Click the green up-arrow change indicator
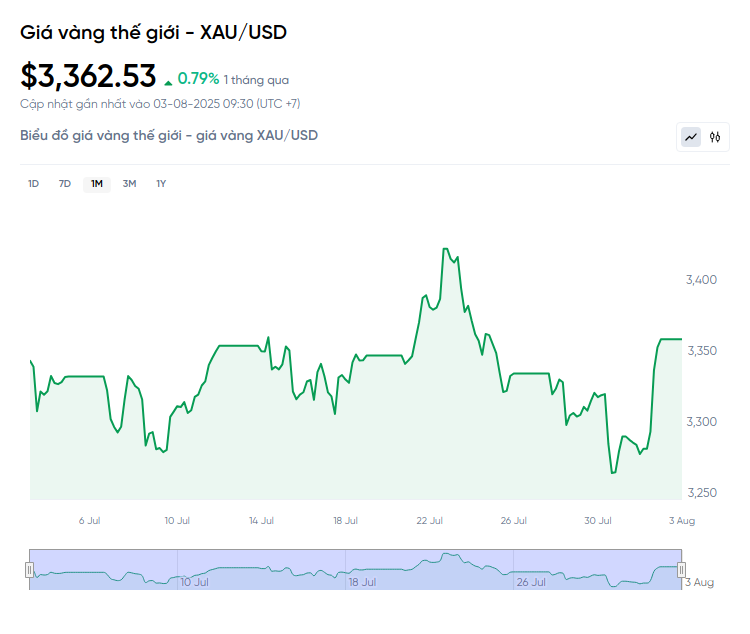The image size is (750, 634). [x=168, y=81]
